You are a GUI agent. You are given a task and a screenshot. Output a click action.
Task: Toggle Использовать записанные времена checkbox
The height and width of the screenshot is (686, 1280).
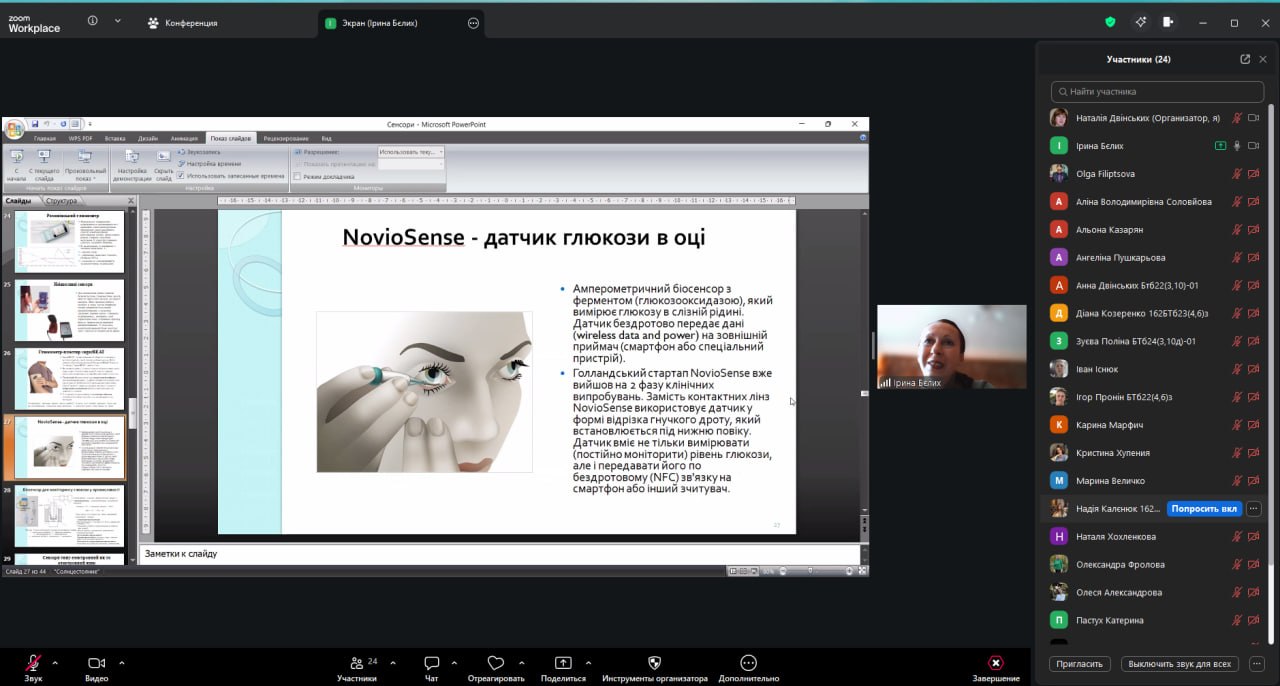tap(181, 176)
